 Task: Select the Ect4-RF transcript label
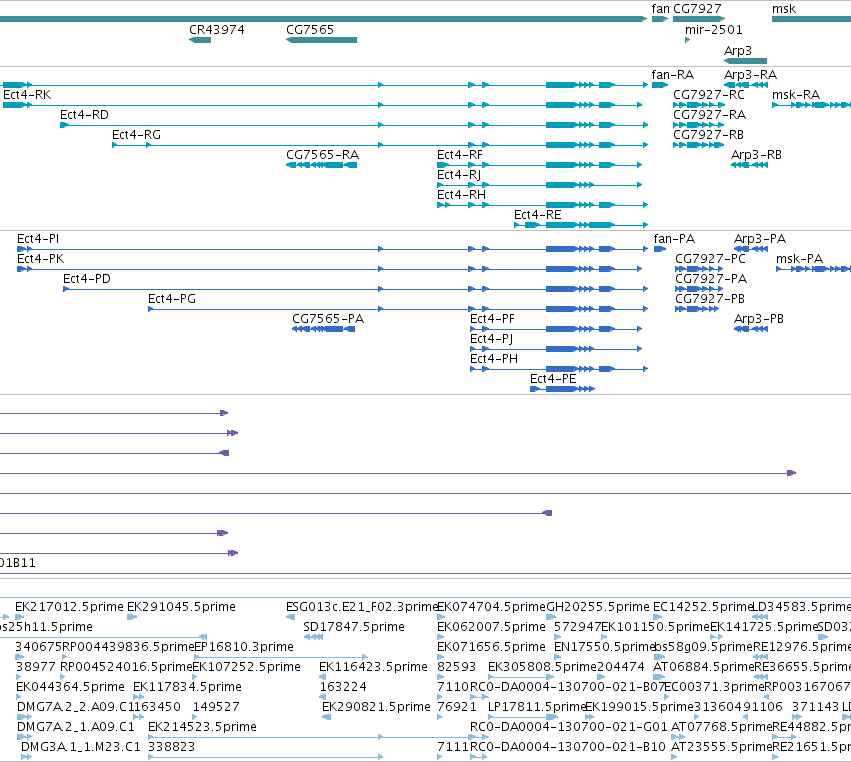point(460,155)
